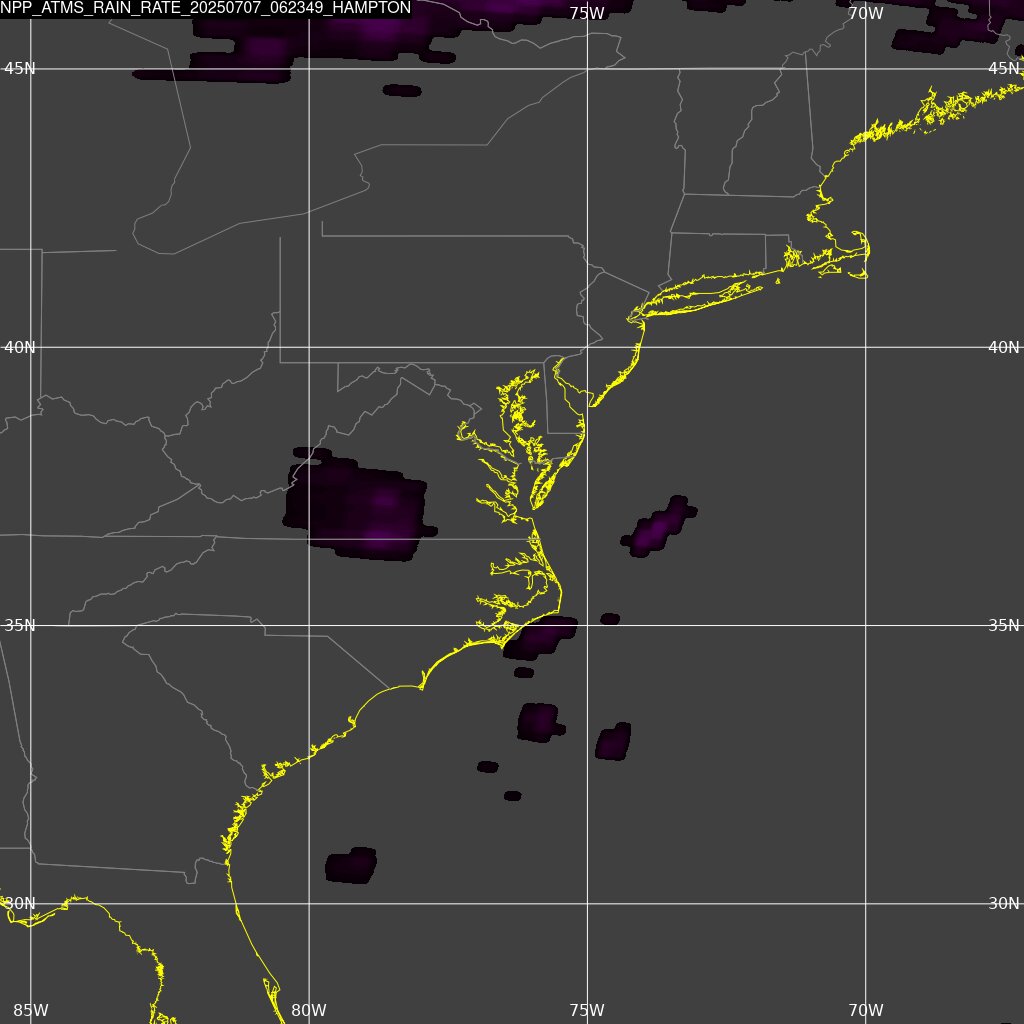
Task: Click the NPP_ATMS_RAIN_RATE_20250707_062349_HAMPTON title label
Action: pos(206,8)
